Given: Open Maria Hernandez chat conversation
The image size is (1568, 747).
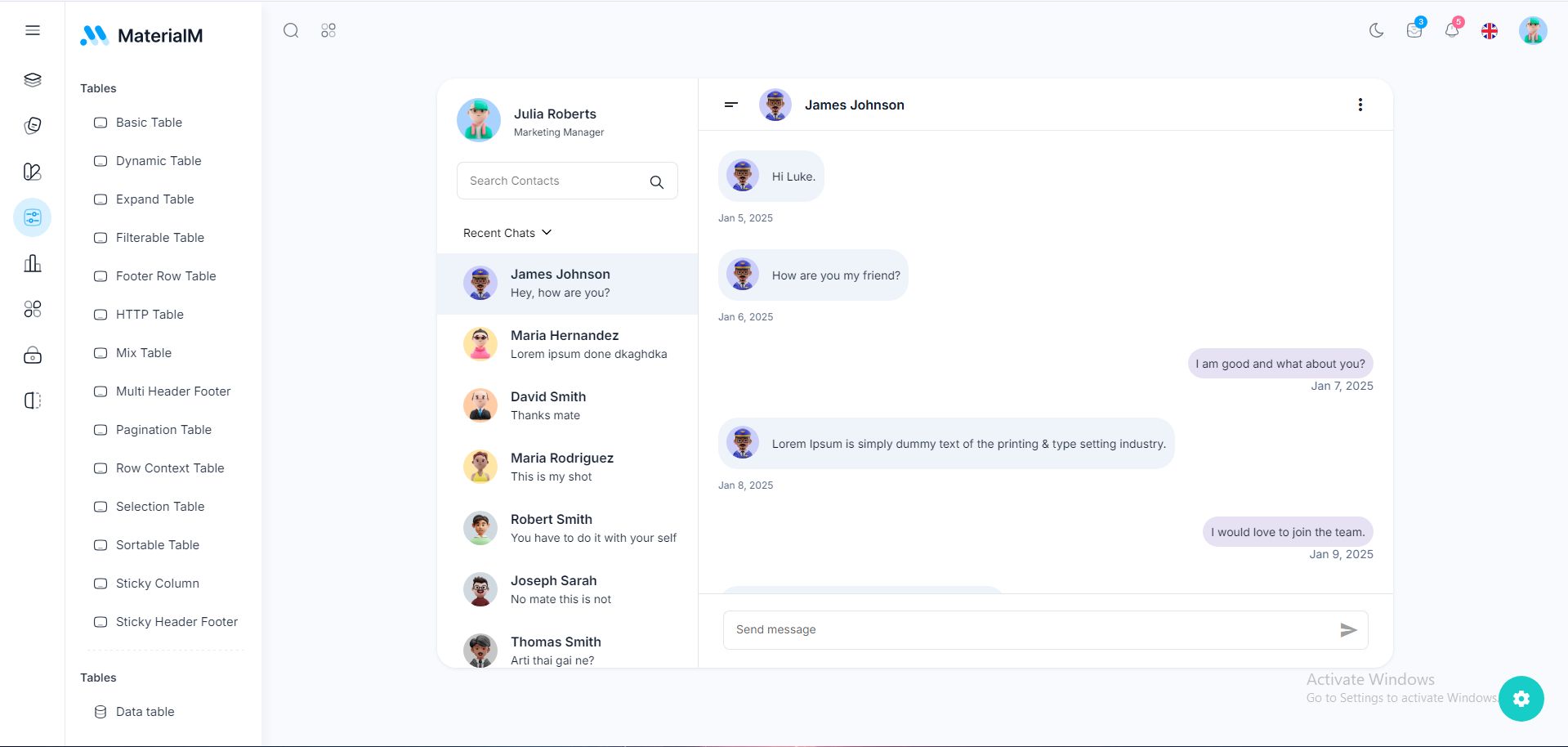Looking at the screenshot, I should [567, 345].
